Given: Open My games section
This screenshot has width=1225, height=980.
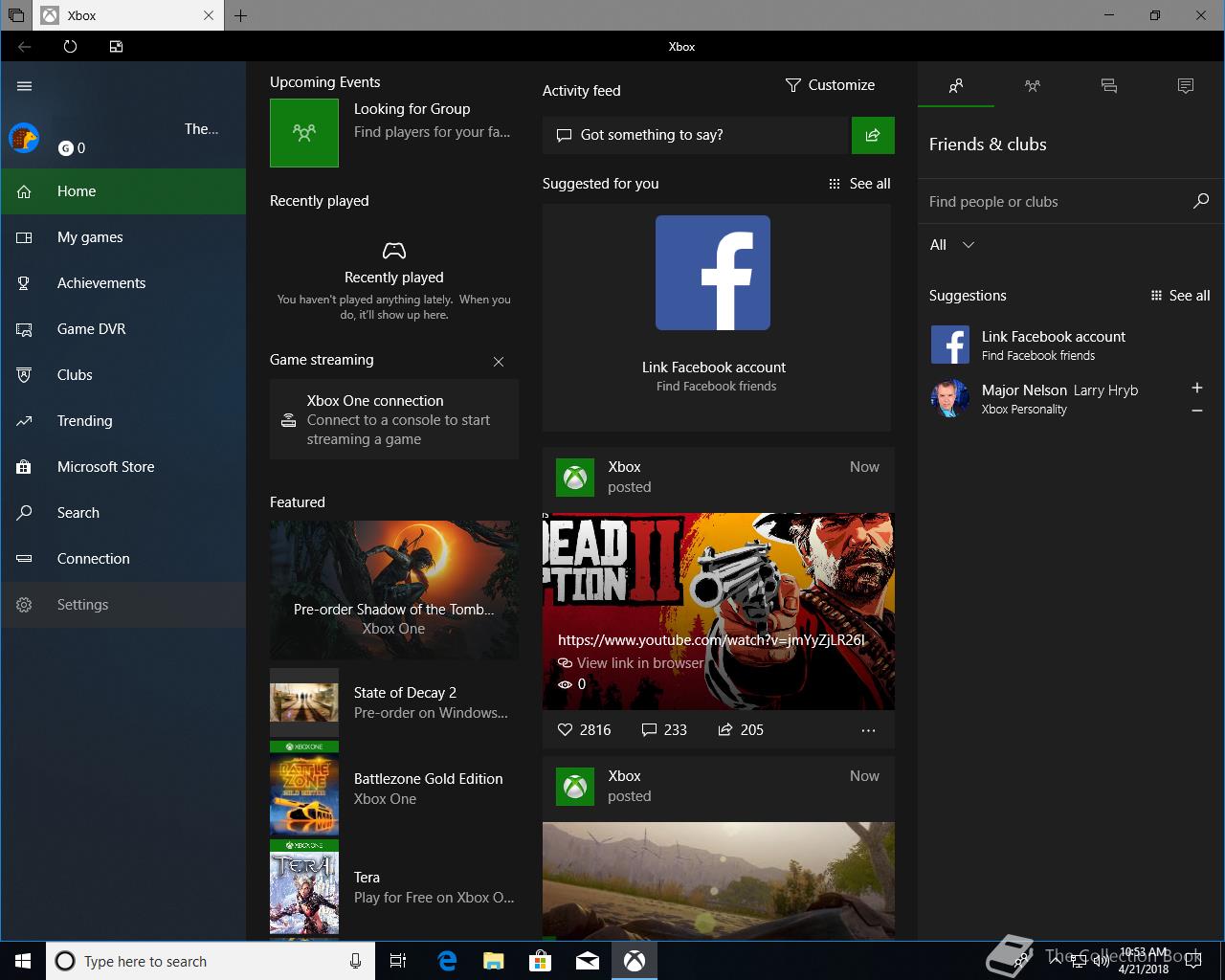Looking at the screenshot, I should coord(122,237).
